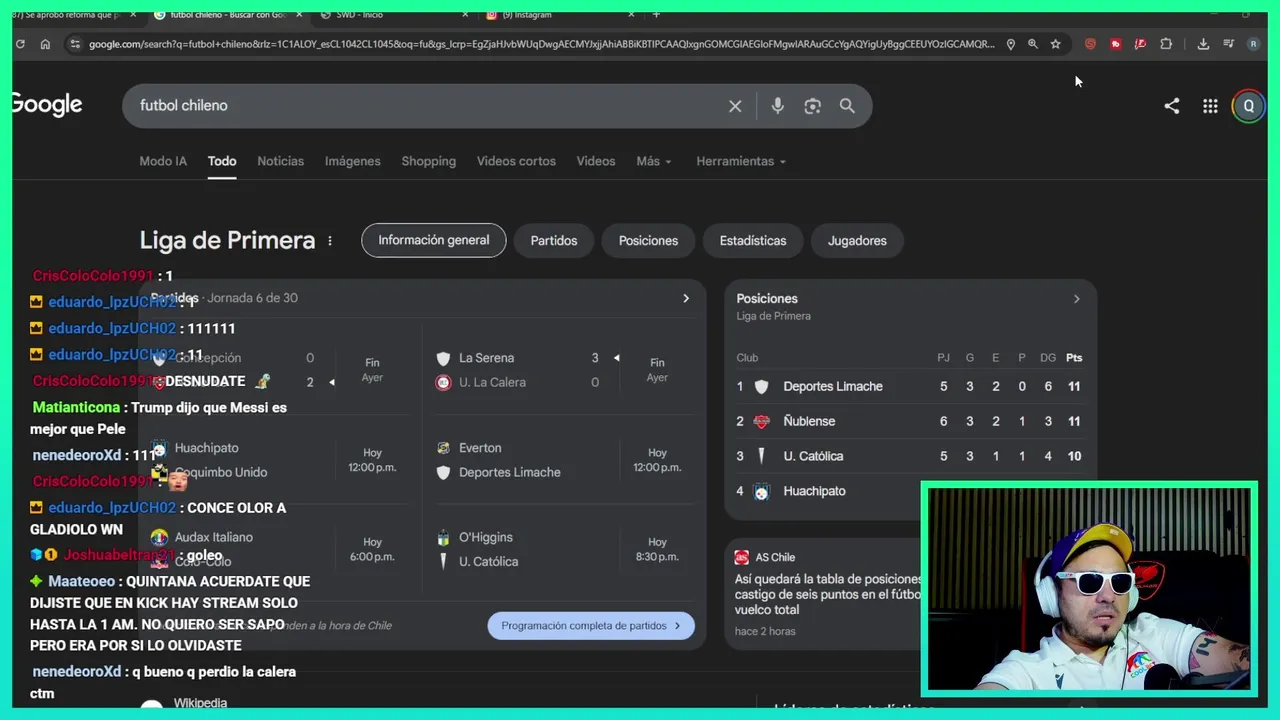Open the Shopping search tab

(x=428, y=161)
